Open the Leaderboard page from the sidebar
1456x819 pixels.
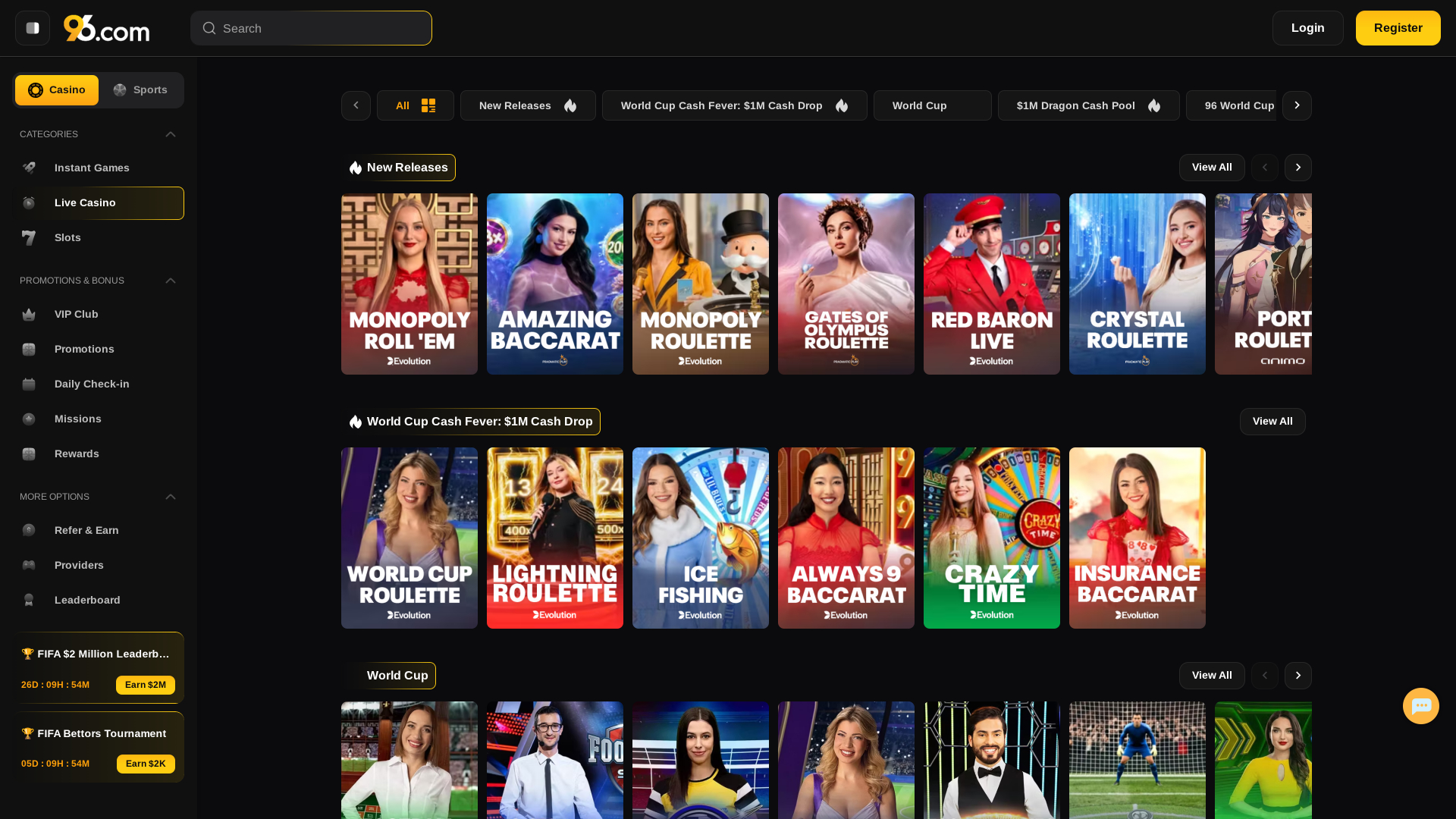(98, 600)
